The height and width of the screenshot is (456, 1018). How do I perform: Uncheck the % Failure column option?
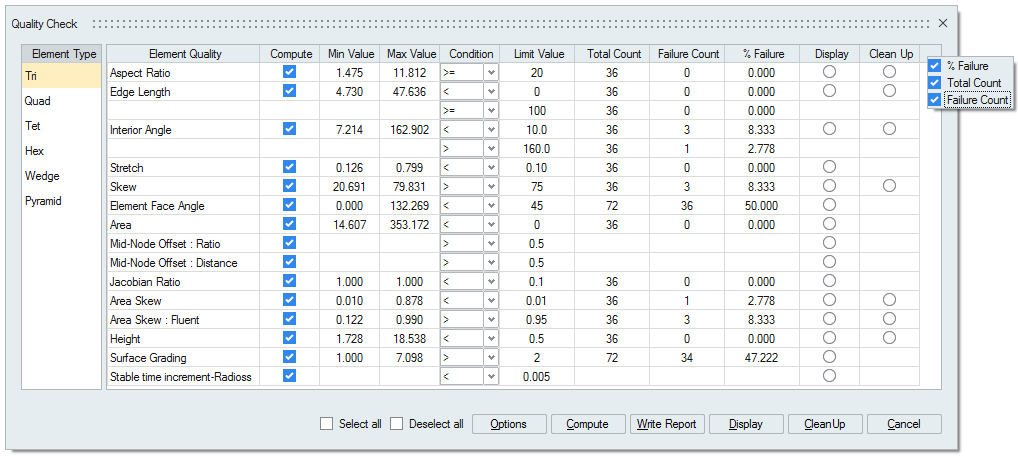(934, 66)
